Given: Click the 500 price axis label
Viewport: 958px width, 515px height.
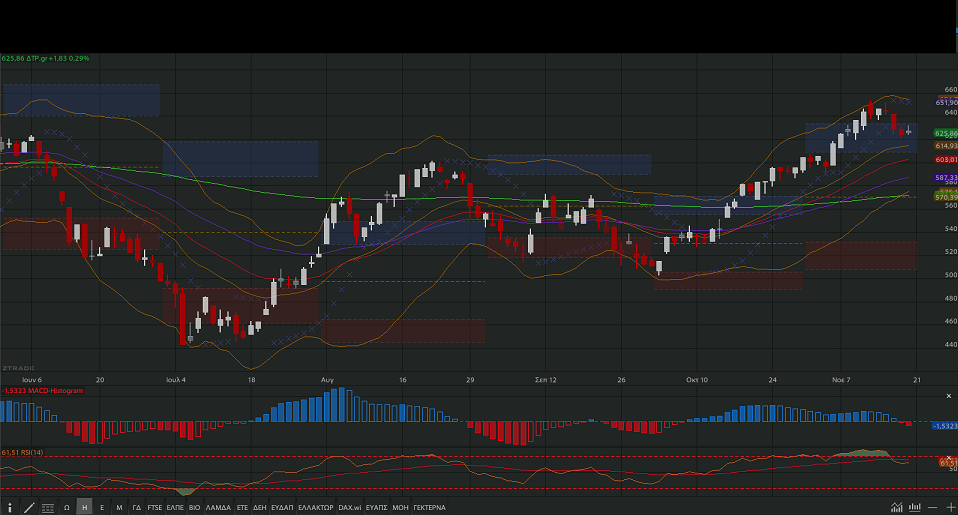Looking at the screenshot, I should tap(951, 275).
